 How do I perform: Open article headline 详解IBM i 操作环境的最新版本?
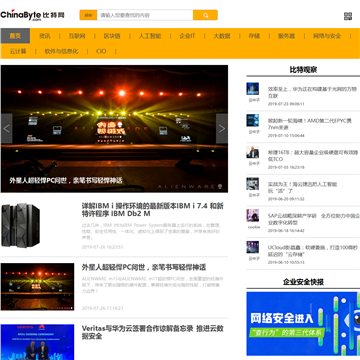point(153,210)
